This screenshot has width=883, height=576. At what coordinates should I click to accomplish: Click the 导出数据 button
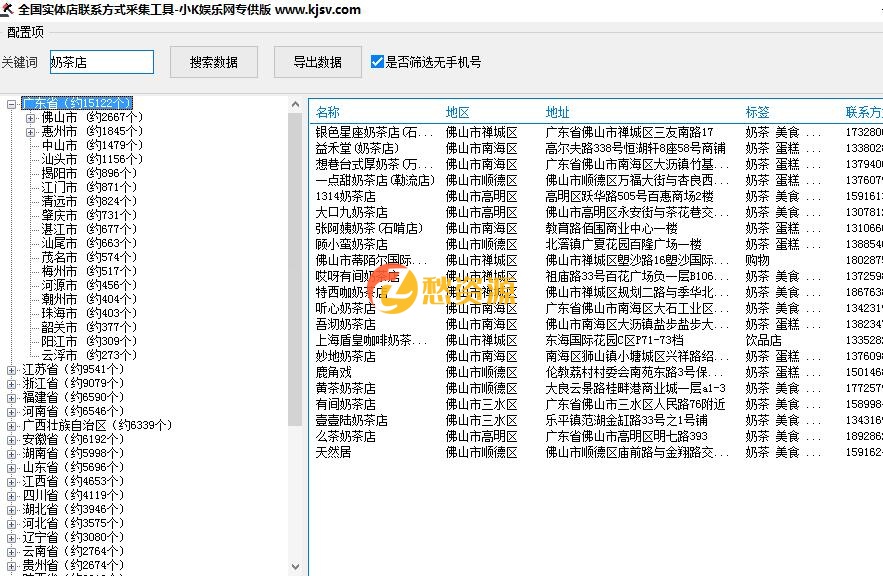317,61
